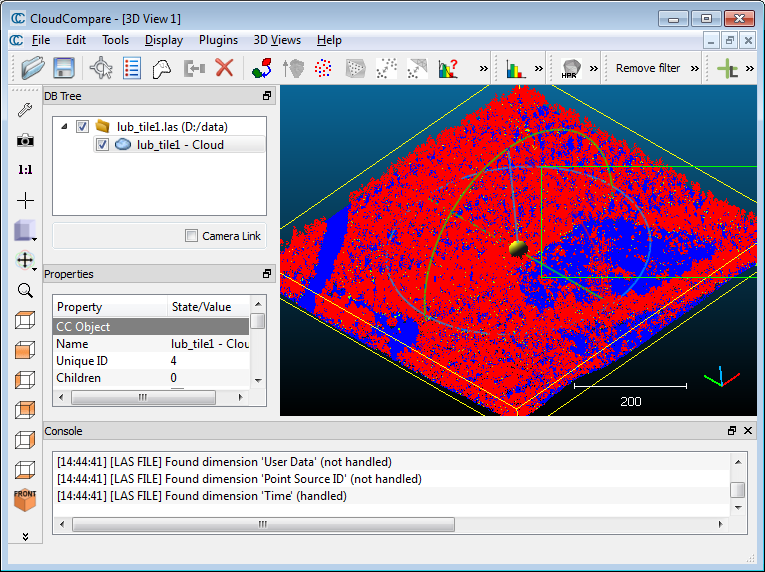Open the Help menu
Viewport: 765px width, 572px height.
[329, 40]
